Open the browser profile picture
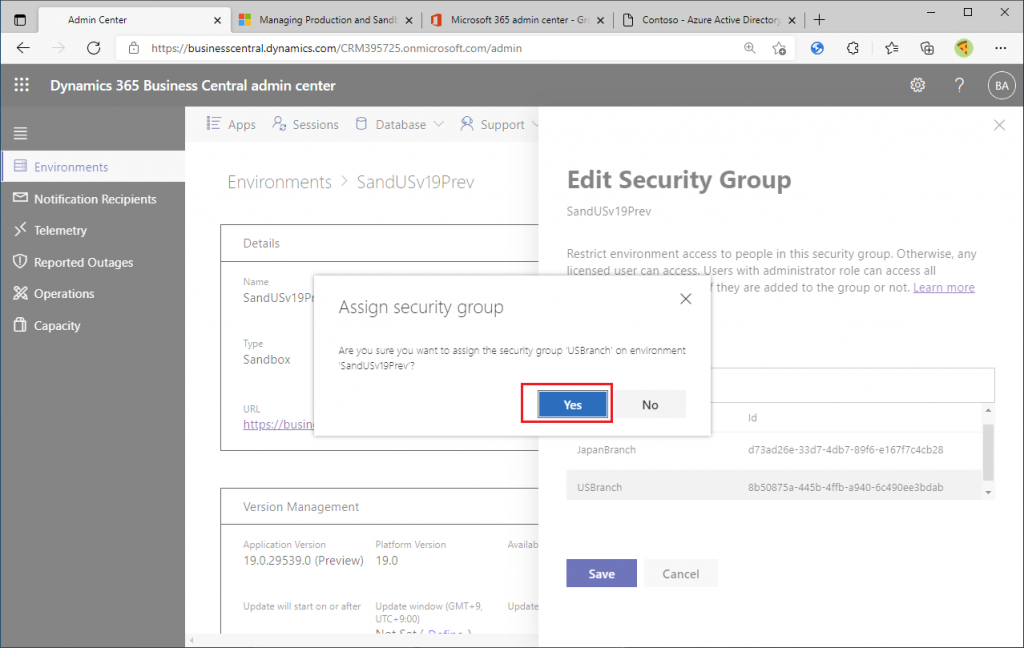This screenshot has height=648, width=1024. (963, 48)
